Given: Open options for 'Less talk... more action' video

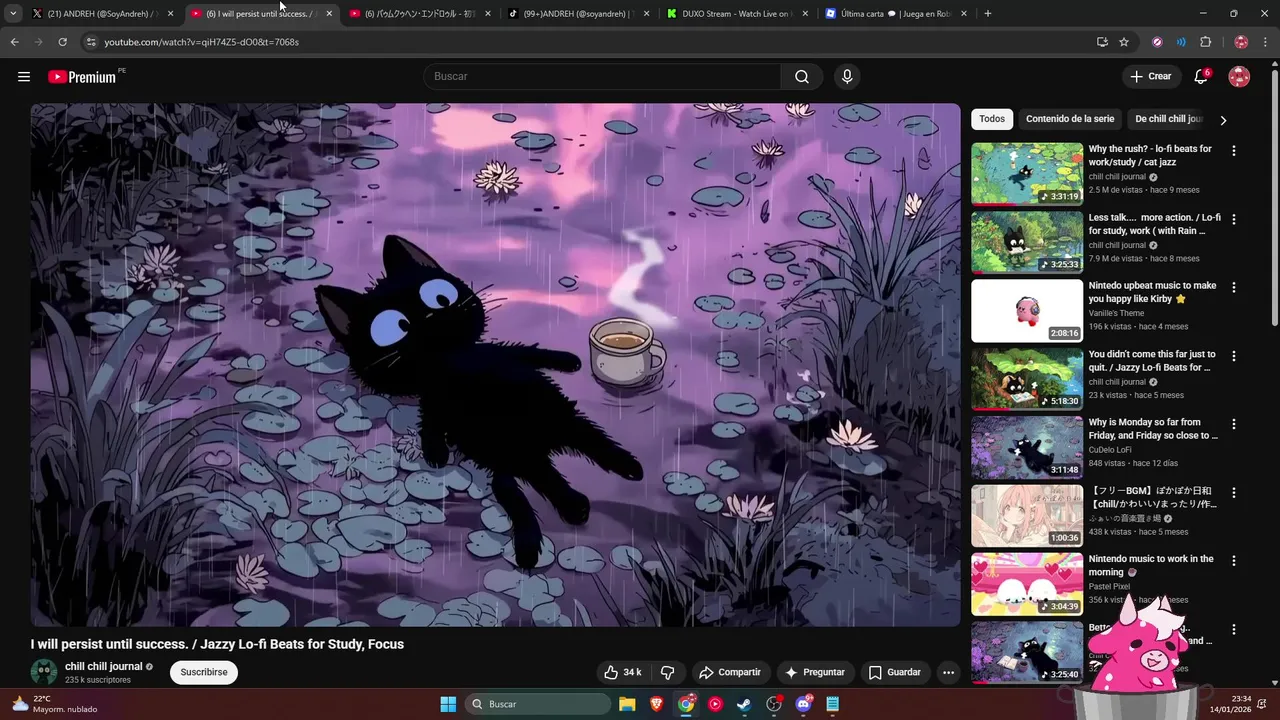Looking at the screenshot, I should pyautogui.click(x=1233, y=219).
